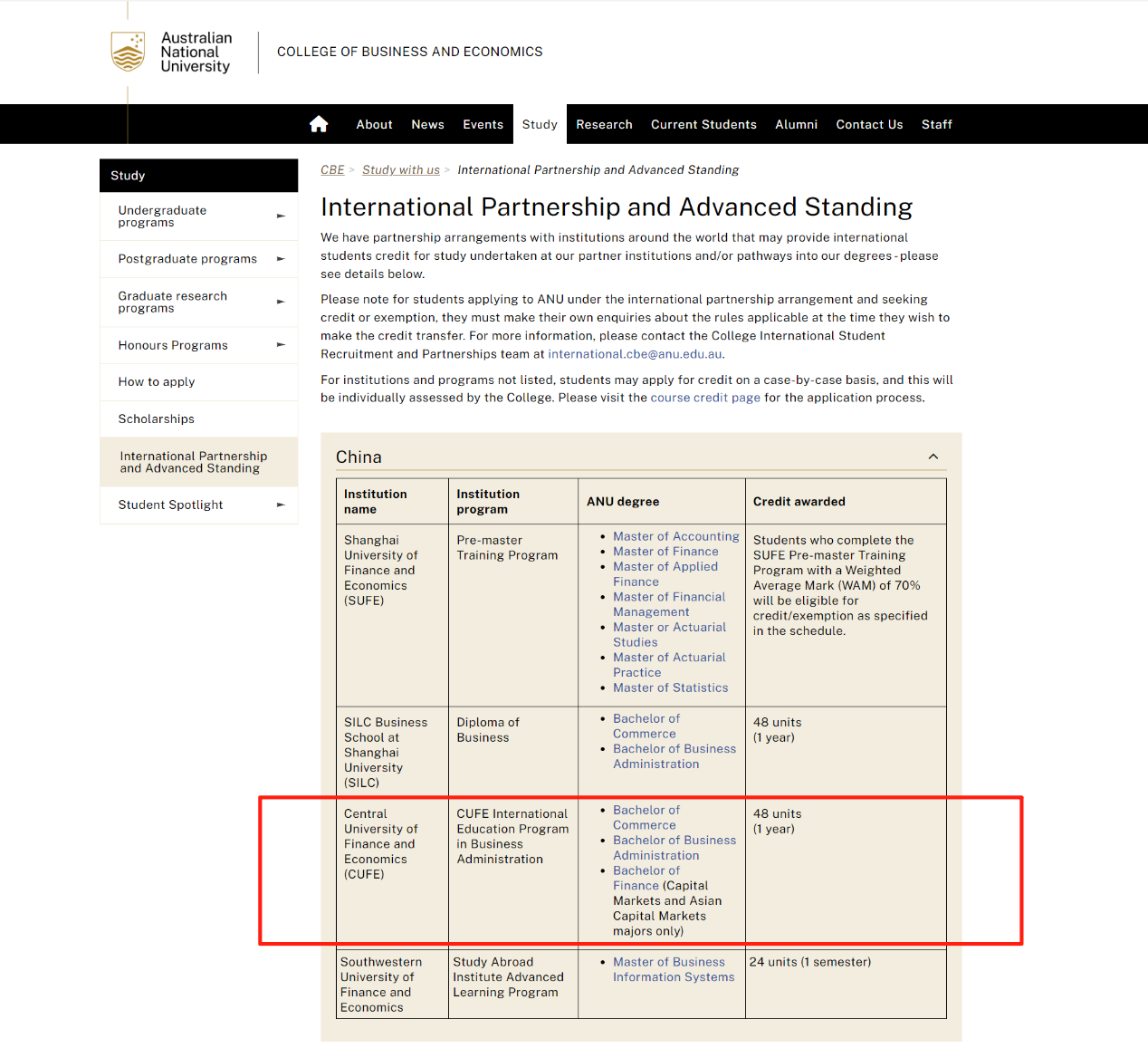Click the 'Institution name' column header
This screenshot has height=1048, width=1148.
[392, 502]
